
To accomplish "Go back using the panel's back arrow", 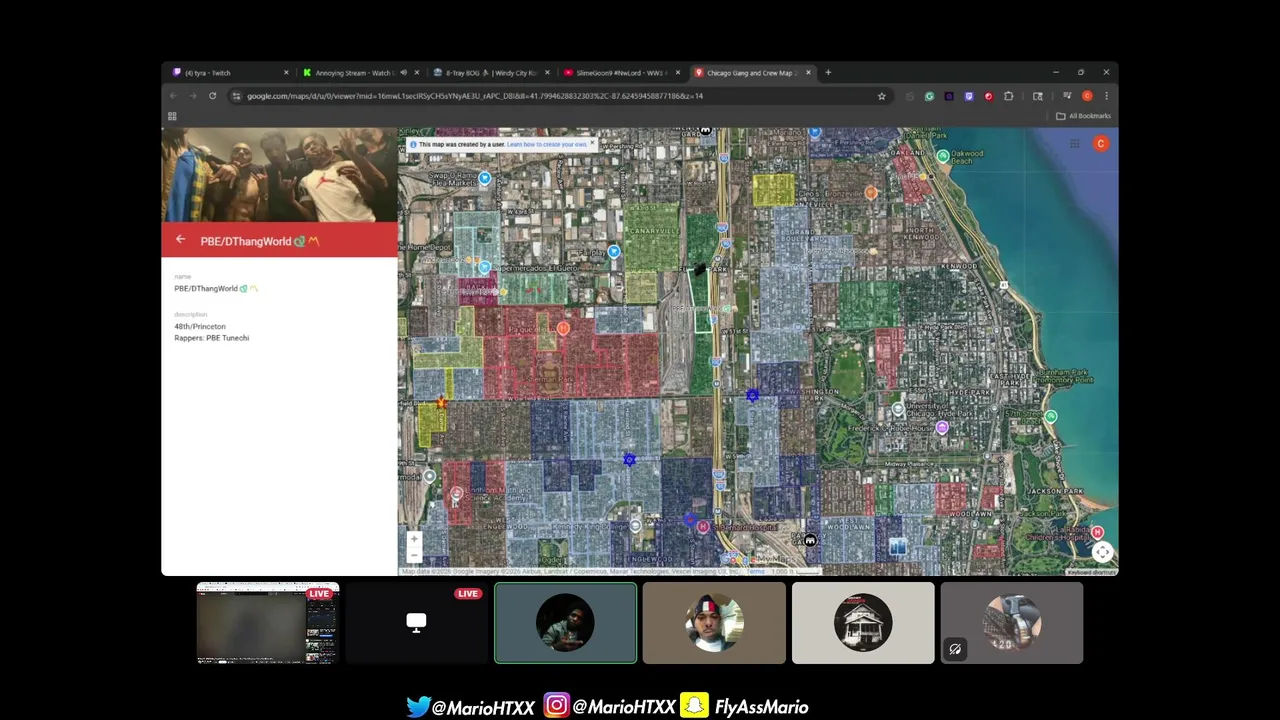I will pyautogui.click(x=180, y=240).
